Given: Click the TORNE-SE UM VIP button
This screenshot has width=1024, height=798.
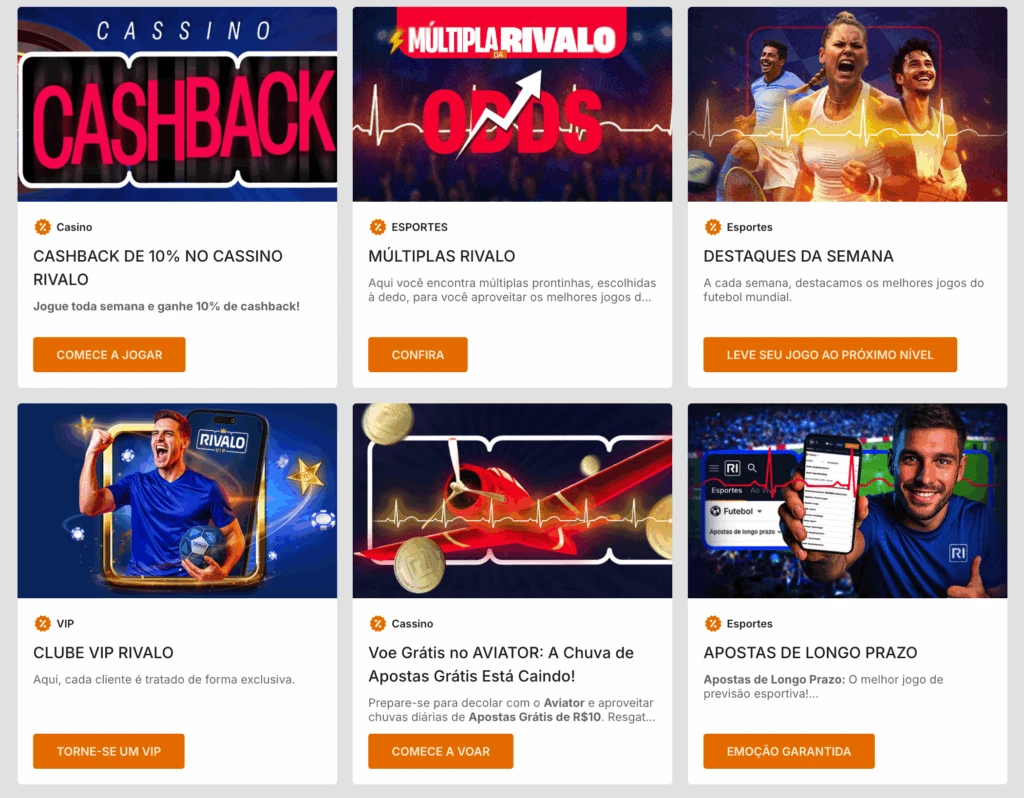Looking at the screenshot, I should point(108,751).
